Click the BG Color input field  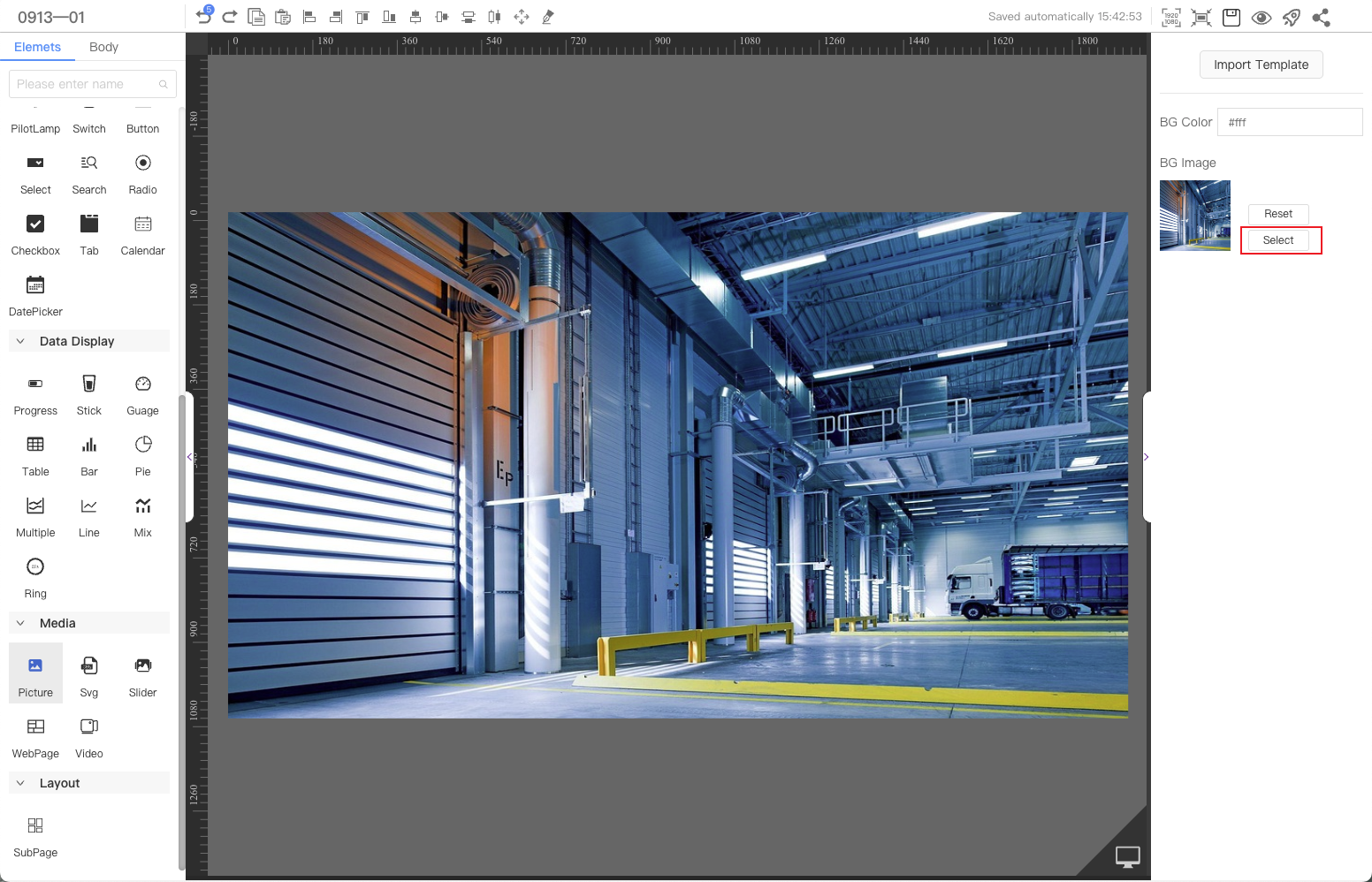[1289, 122]
